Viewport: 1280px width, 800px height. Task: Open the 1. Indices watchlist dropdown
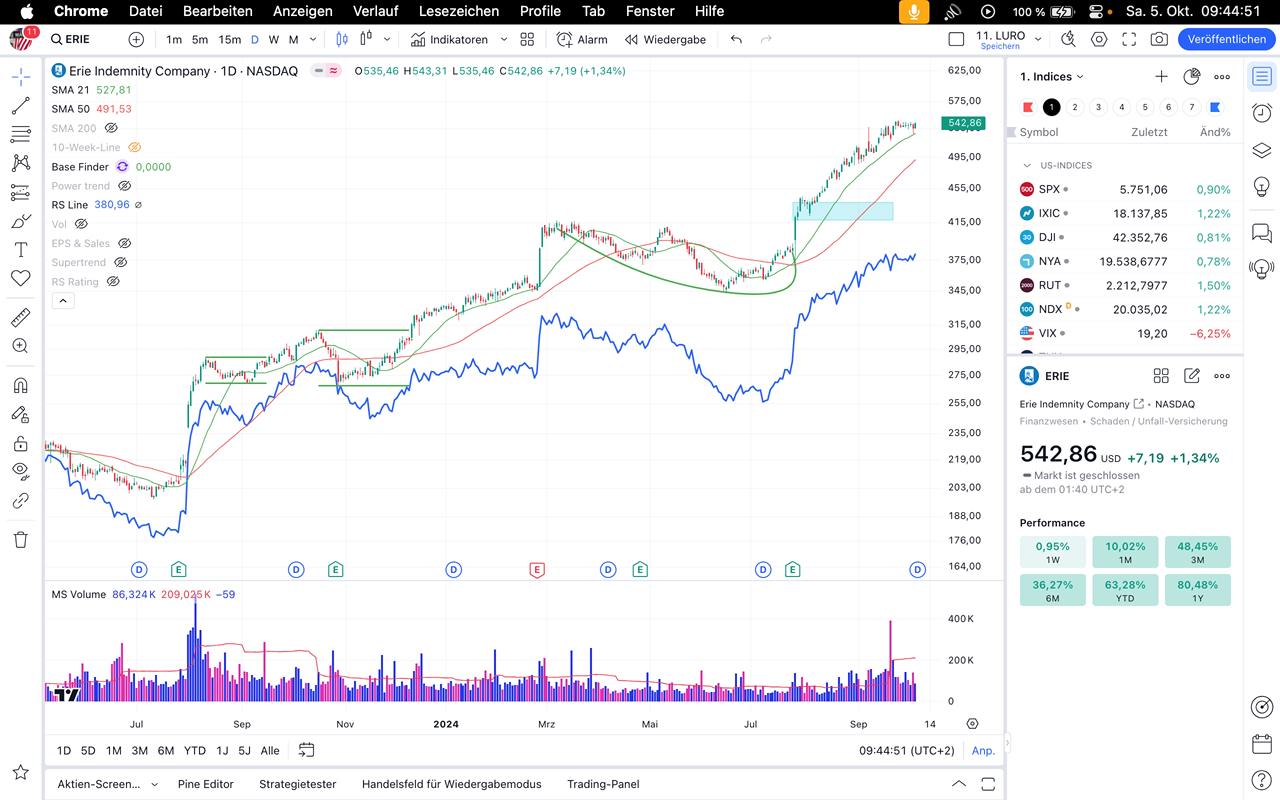pos(1051,77)
